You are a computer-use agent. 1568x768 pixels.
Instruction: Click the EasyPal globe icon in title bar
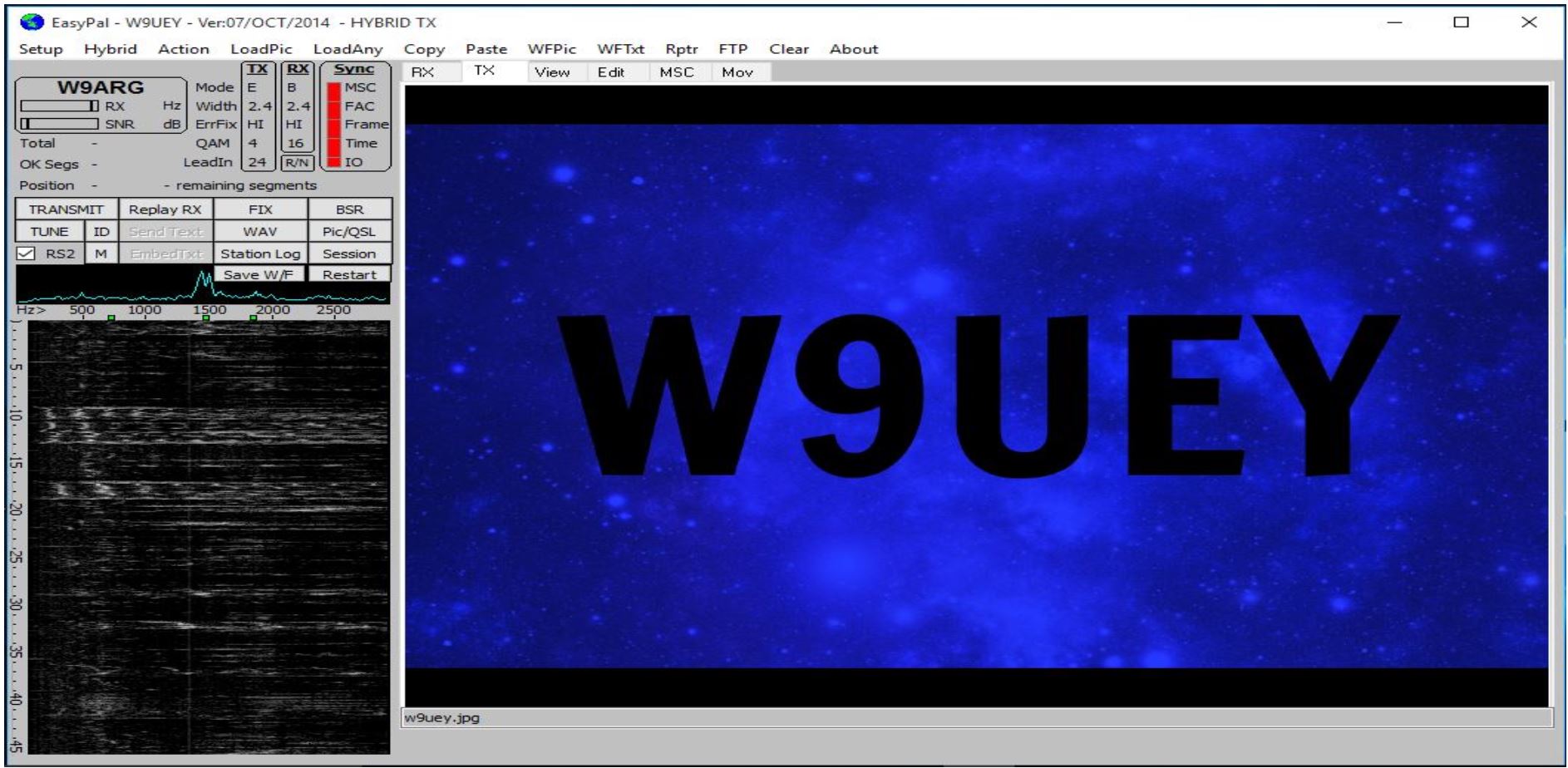pos(32,22)
